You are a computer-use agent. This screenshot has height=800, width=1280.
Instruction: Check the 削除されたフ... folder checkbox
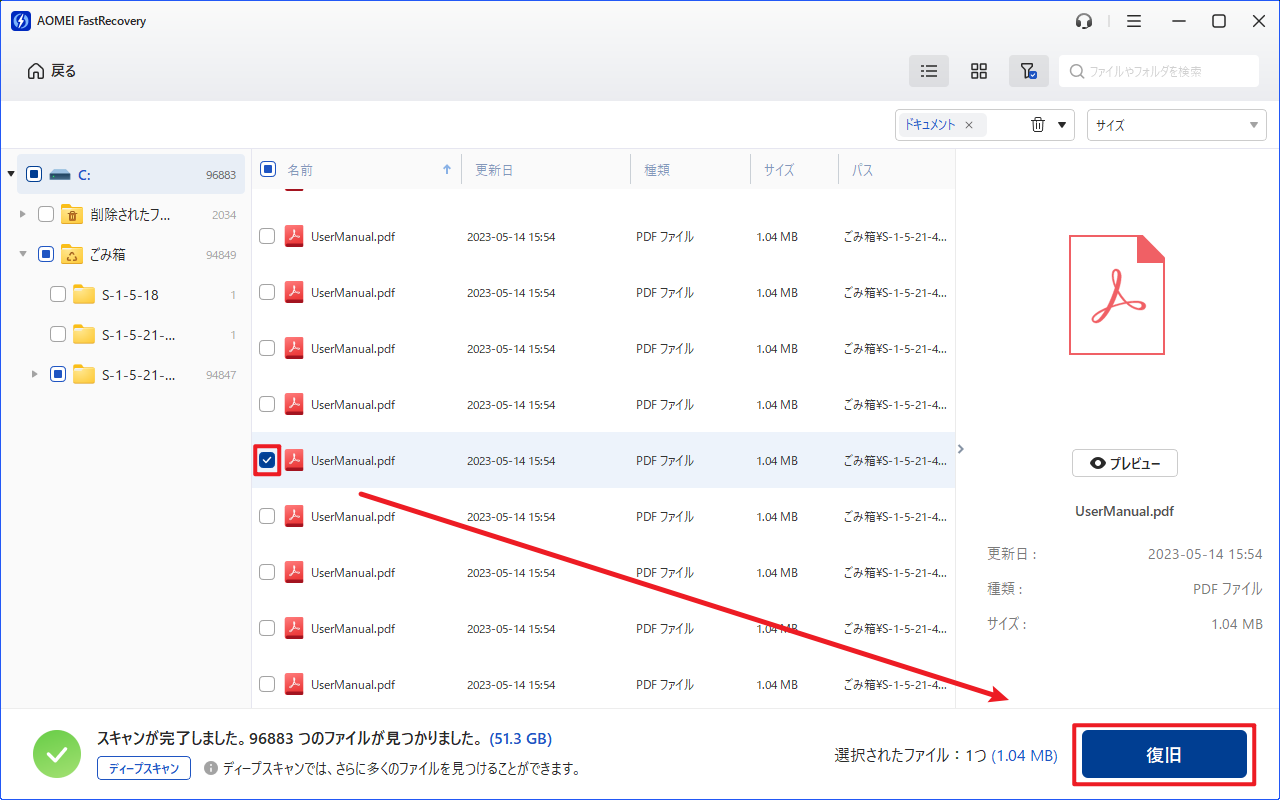click(x=46, y=214)
